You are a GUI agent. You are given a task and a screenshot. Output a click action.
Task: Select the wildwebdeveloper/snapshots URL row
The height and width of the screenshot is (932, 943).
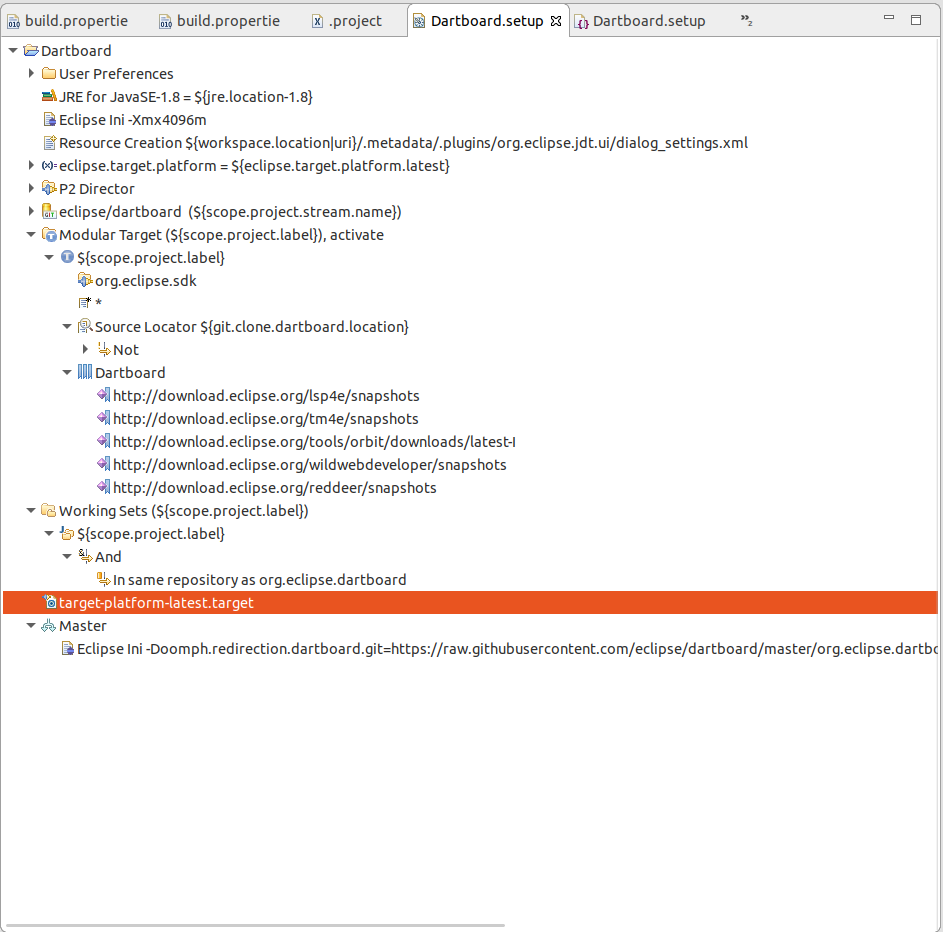point(310,465)
